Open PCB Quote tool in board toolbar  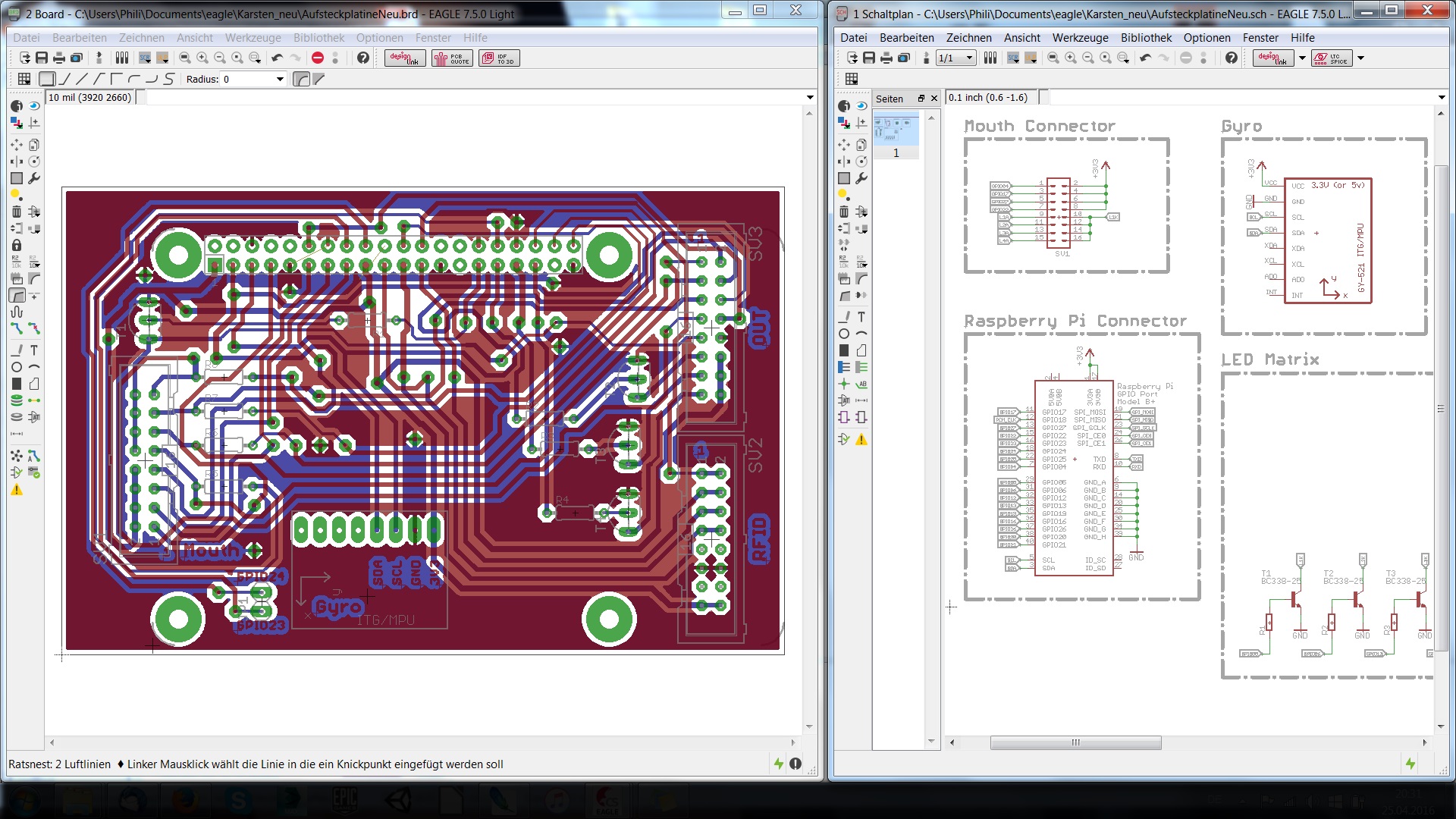452,58
